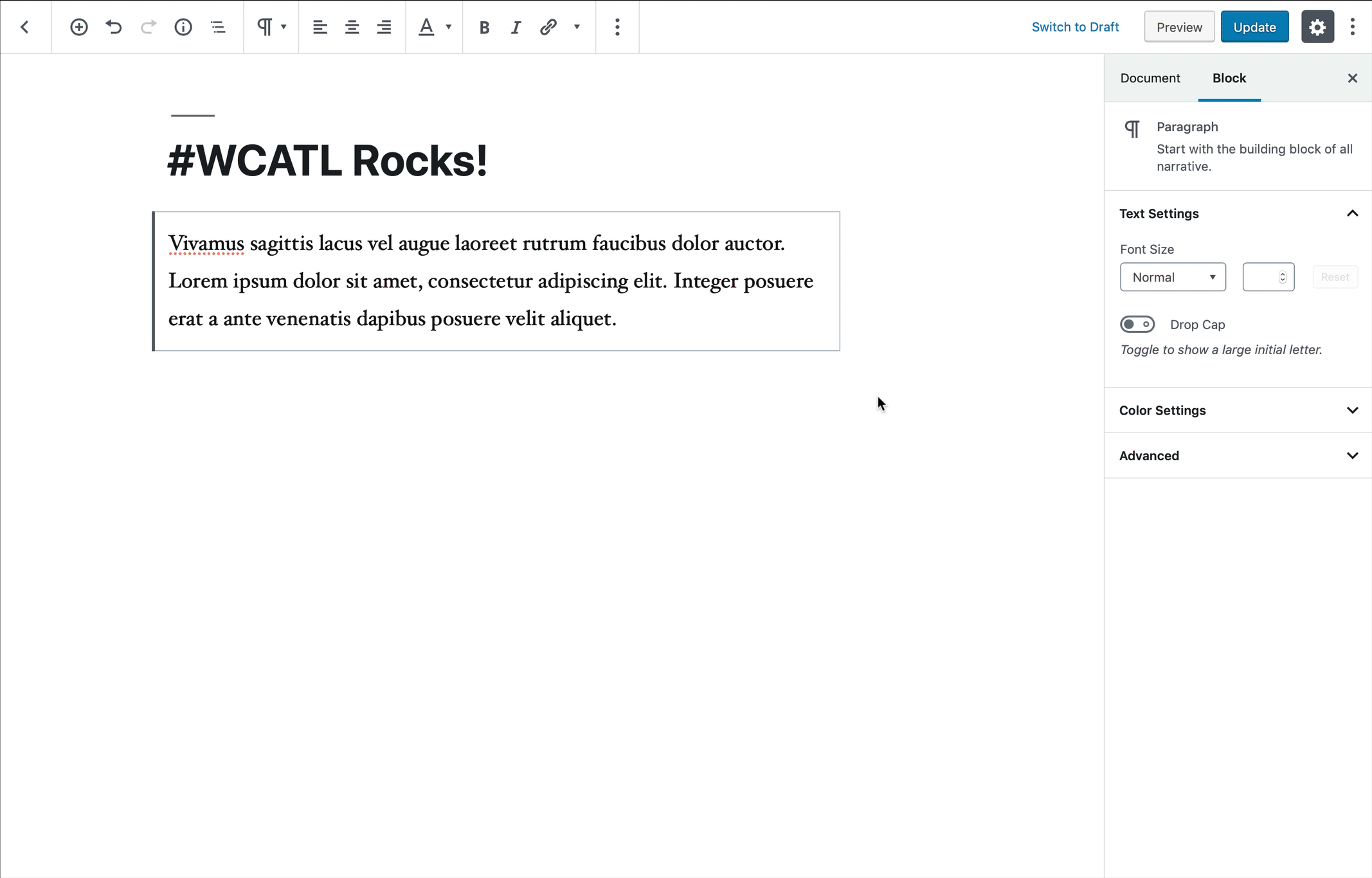Viewport: 1372px width, 878px height.
Task: Collapse the Text Settings panel
Action: tap(1238, 213)
